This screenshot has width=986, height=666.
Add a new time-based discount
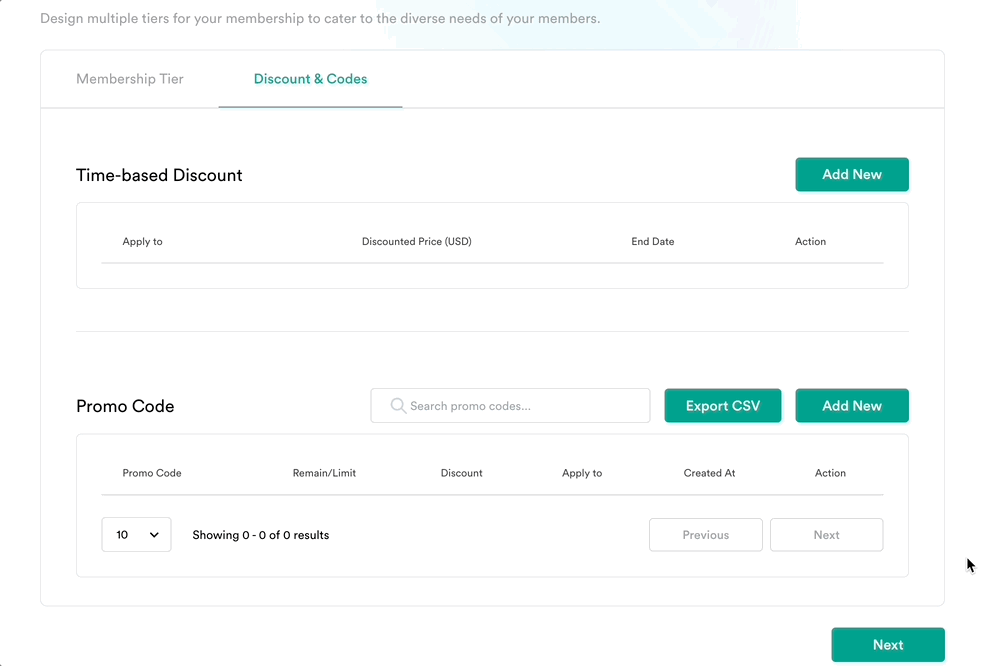coord(851,174)
